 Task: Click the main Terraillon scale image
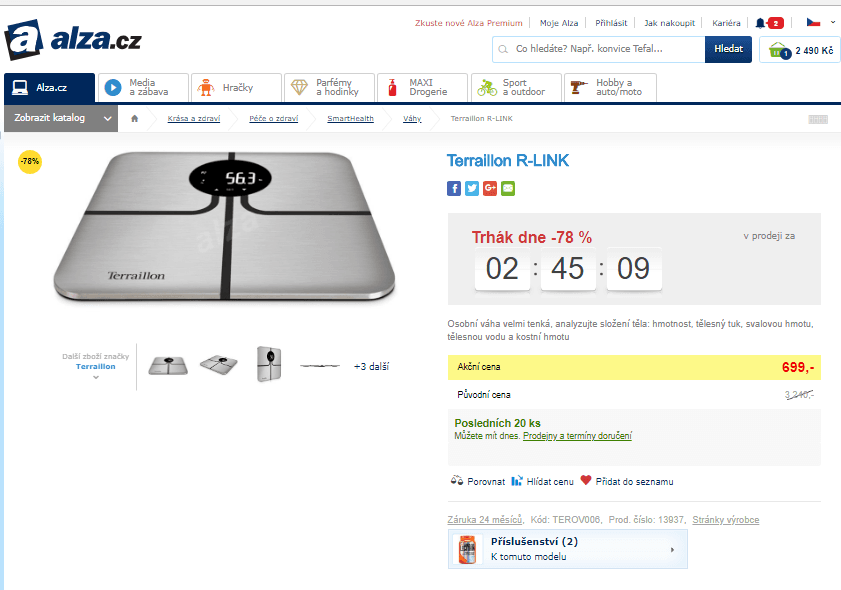tap(224, 225)
